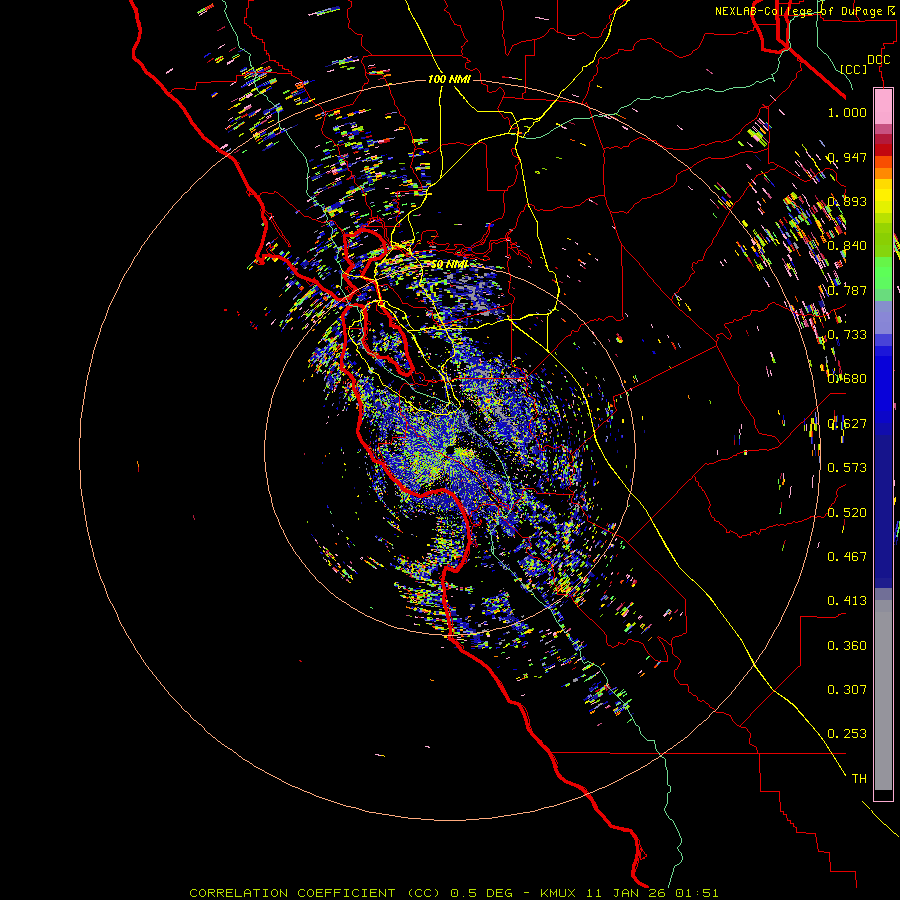Click the [CC] units label
Image resolution: width=900 pixels, height=900 pixels.
tap(854, 69)
